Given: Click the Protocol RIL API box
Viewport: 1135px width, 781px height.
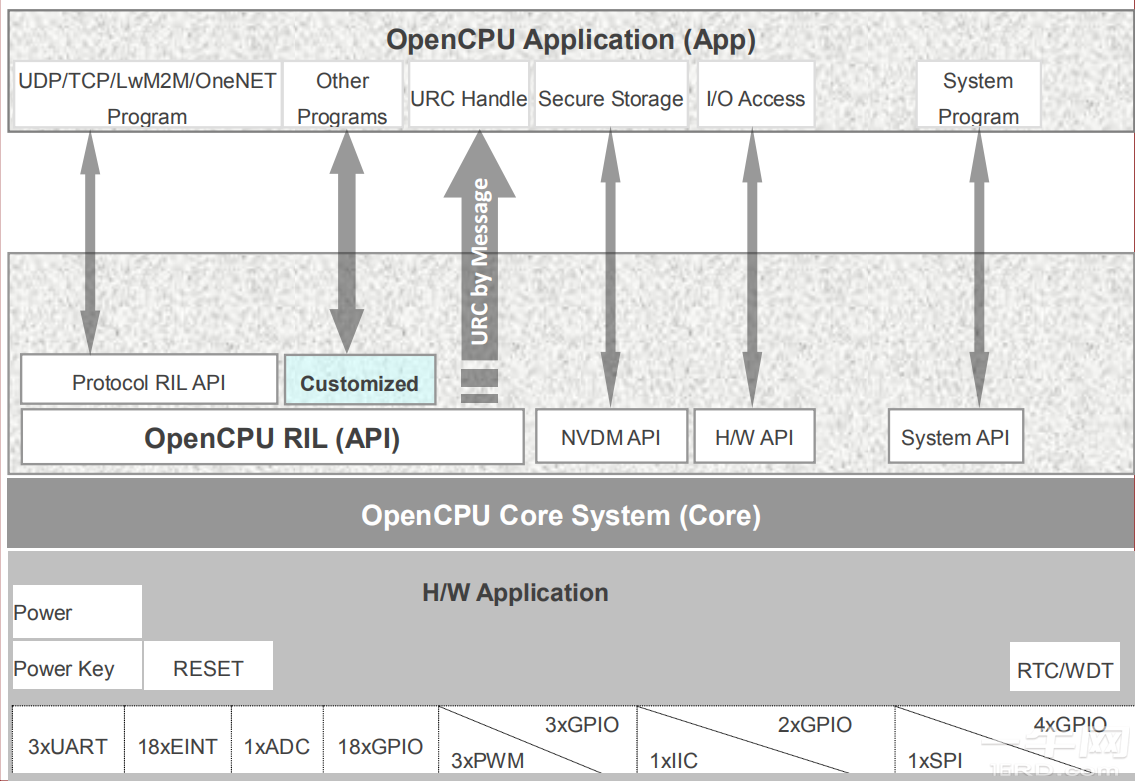Looking at the screenshot, I should [149, 382].
